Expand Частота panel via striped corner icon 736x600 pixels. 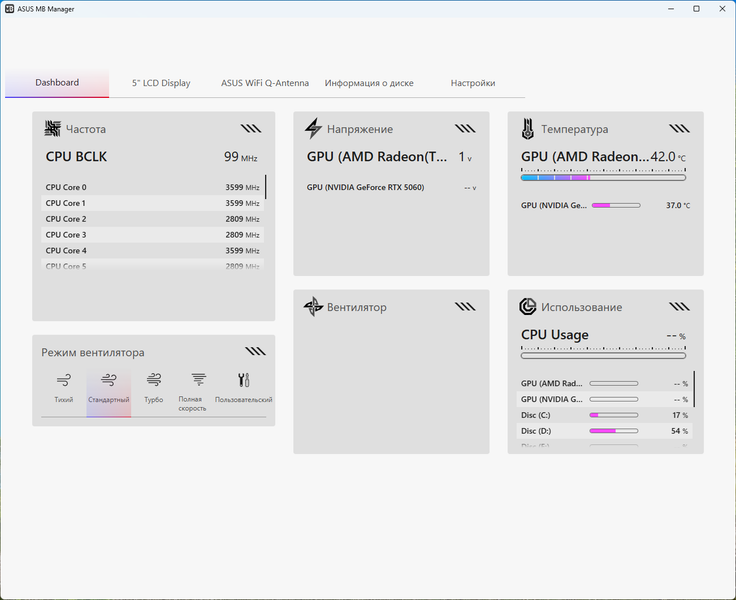251,129
